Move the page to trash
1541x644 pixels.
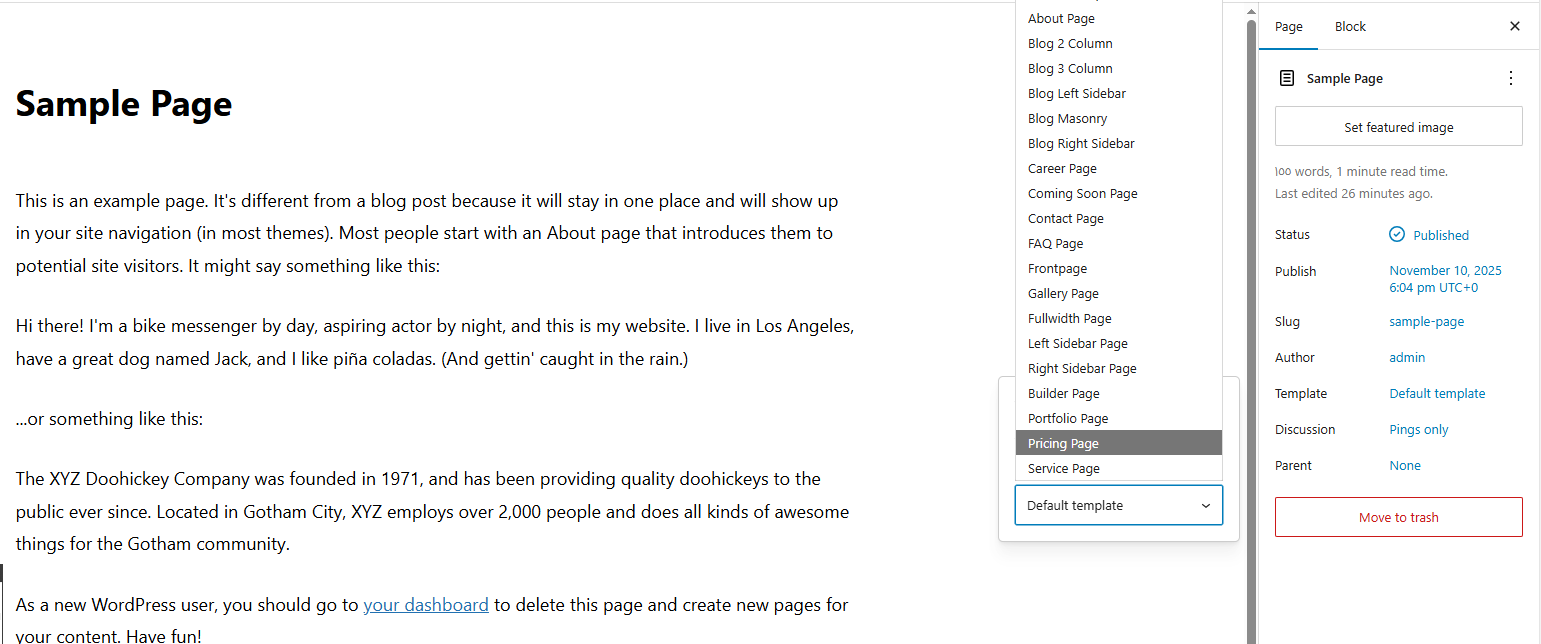click(1398, 517)
